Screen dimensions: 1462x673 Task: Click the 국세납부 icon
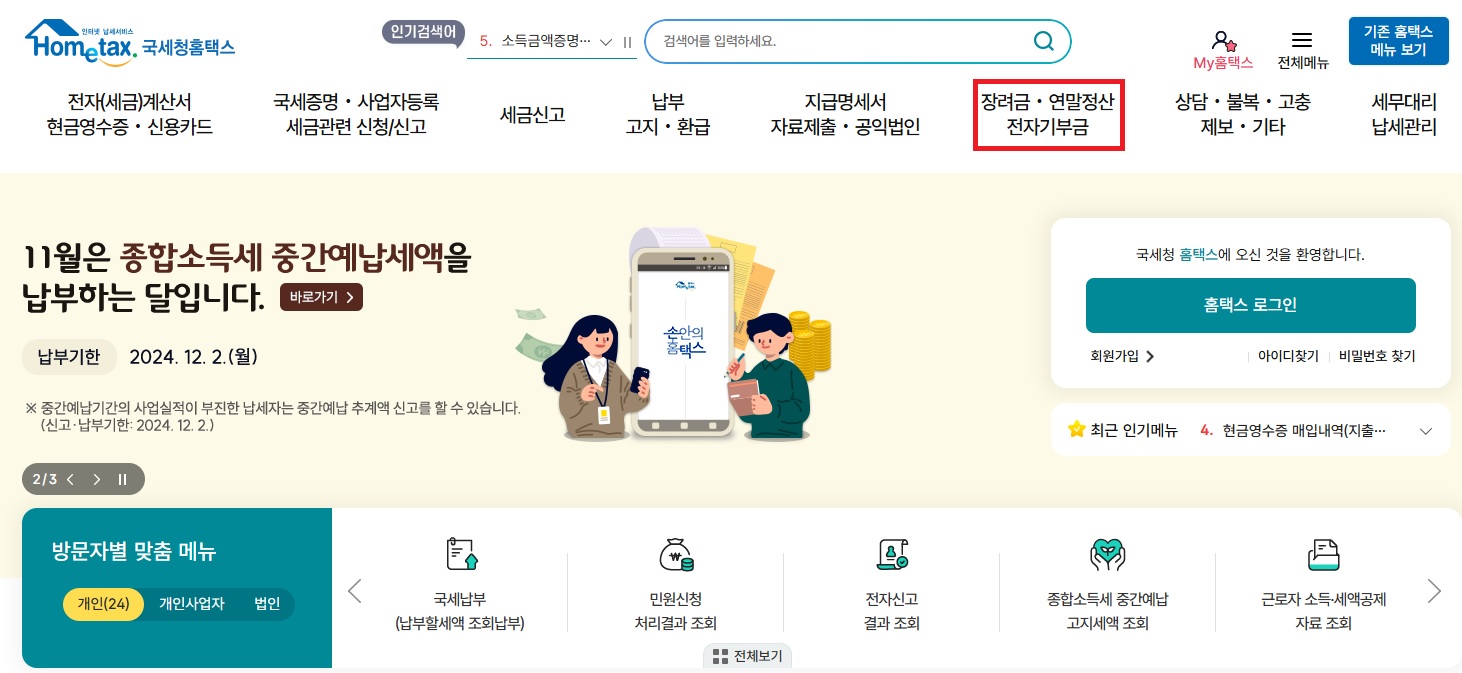(461, 554)
